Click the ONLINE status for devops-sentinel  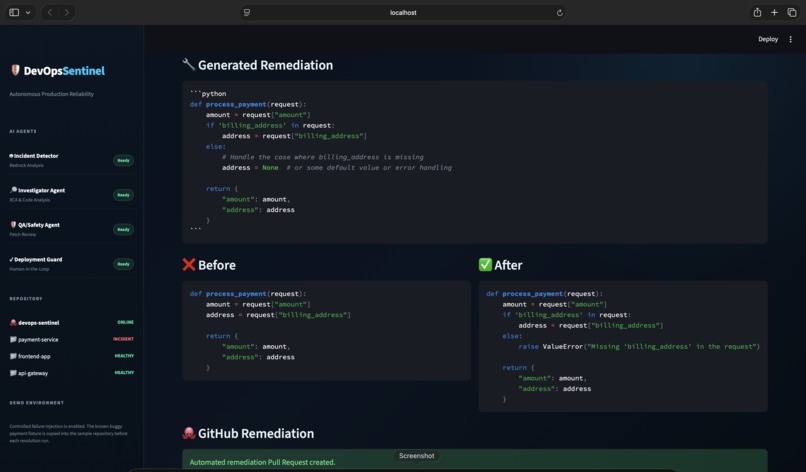(x=125, y=322)
